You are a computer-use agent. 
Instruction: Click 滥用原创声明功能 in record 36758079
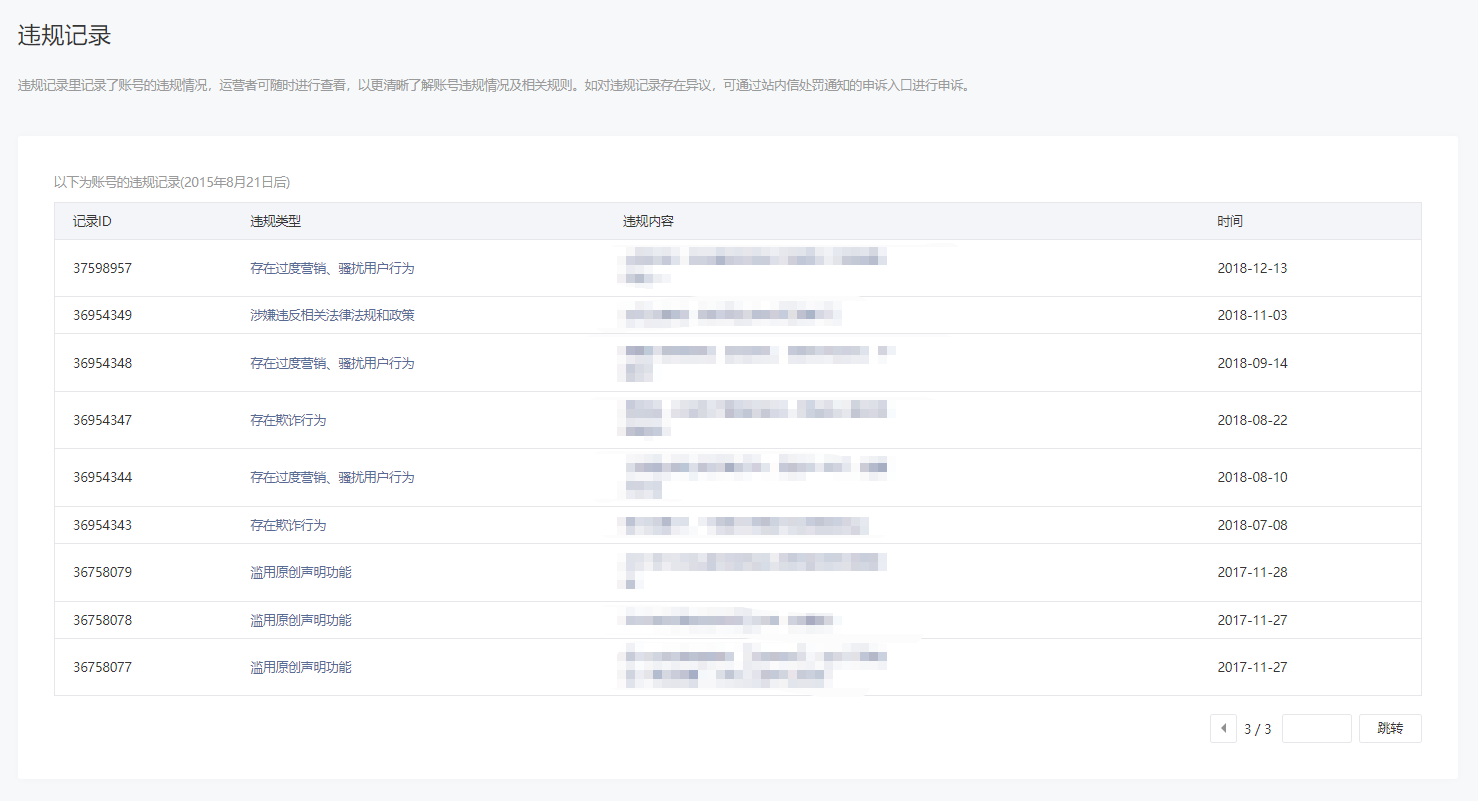[300, 572]
